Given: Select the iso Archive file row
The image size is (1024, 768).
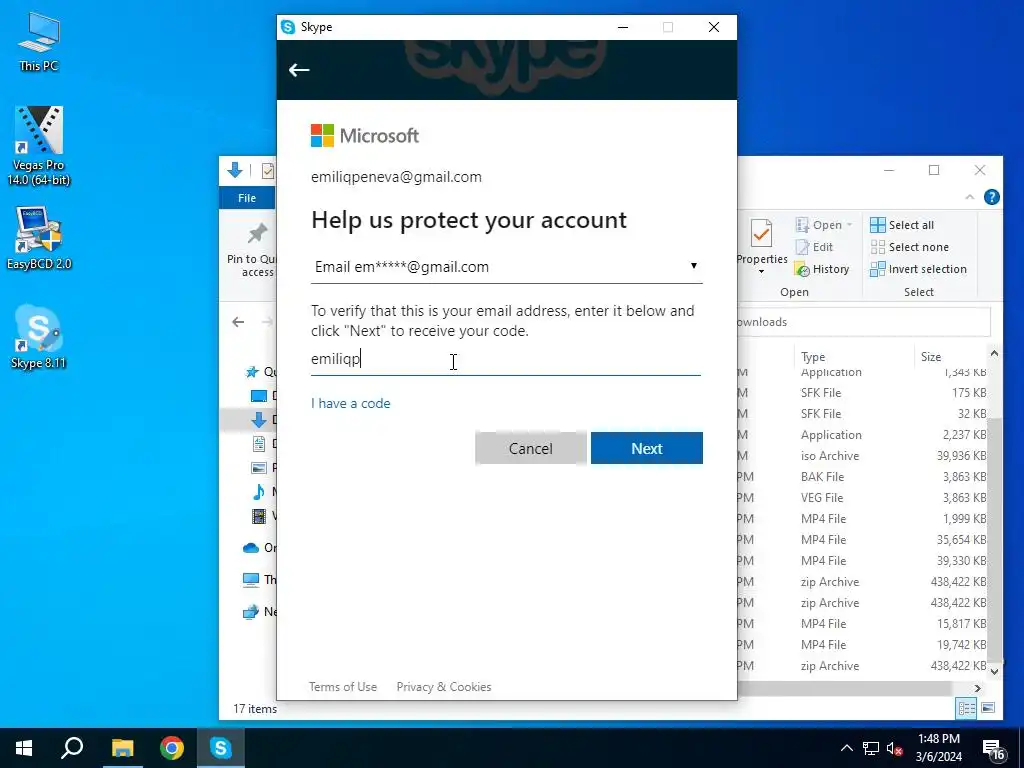Looking at the screenshot, I should pyautogui.click(x=862, y=456).
